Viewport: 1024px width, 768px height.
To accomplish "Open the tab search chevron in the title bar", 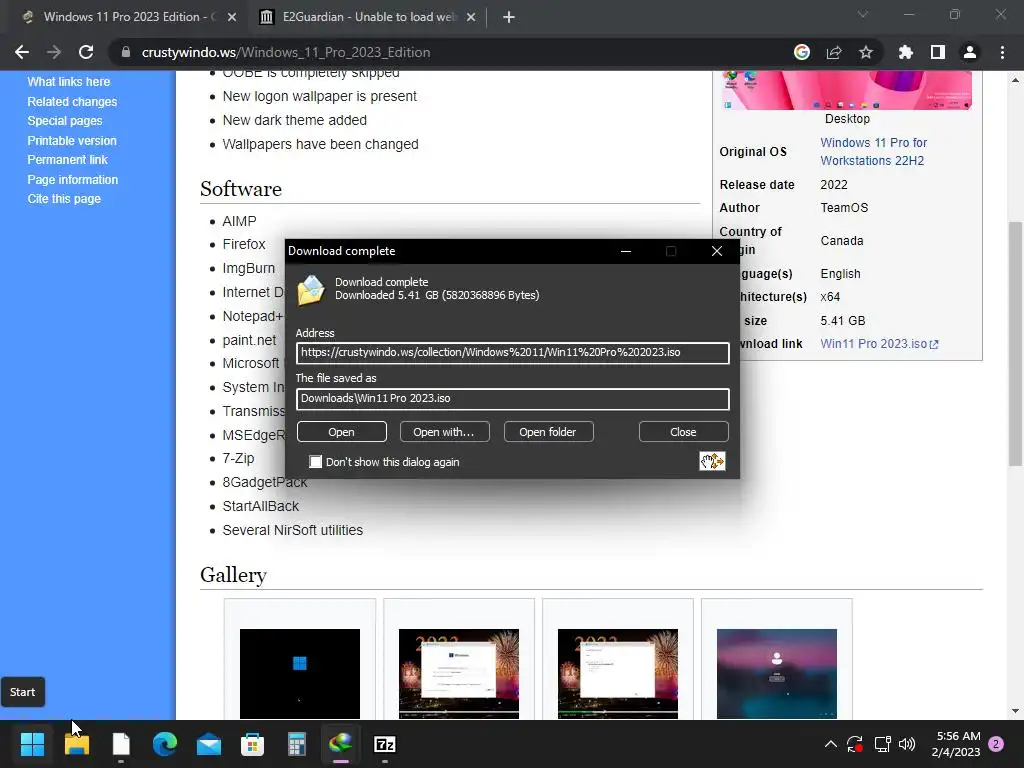I will (x=863, y=14).
